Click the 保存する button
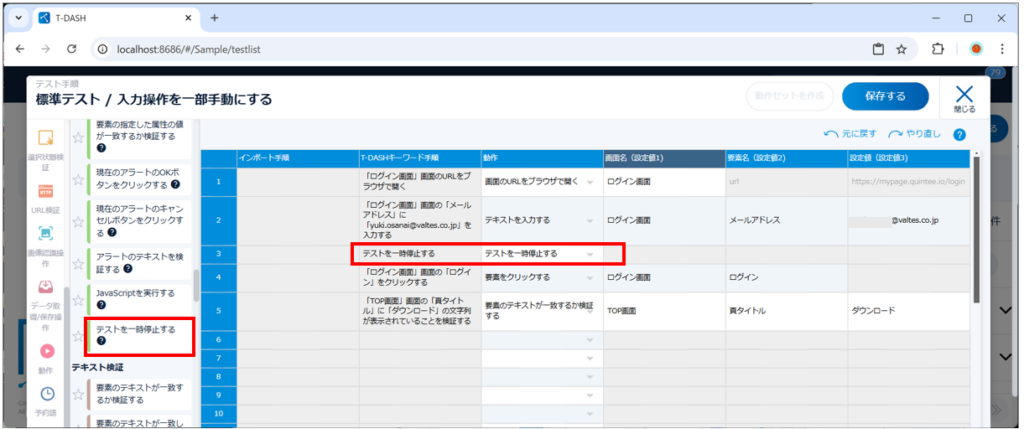The width and height of the screenshot is (1024, 429). (884, 96)
